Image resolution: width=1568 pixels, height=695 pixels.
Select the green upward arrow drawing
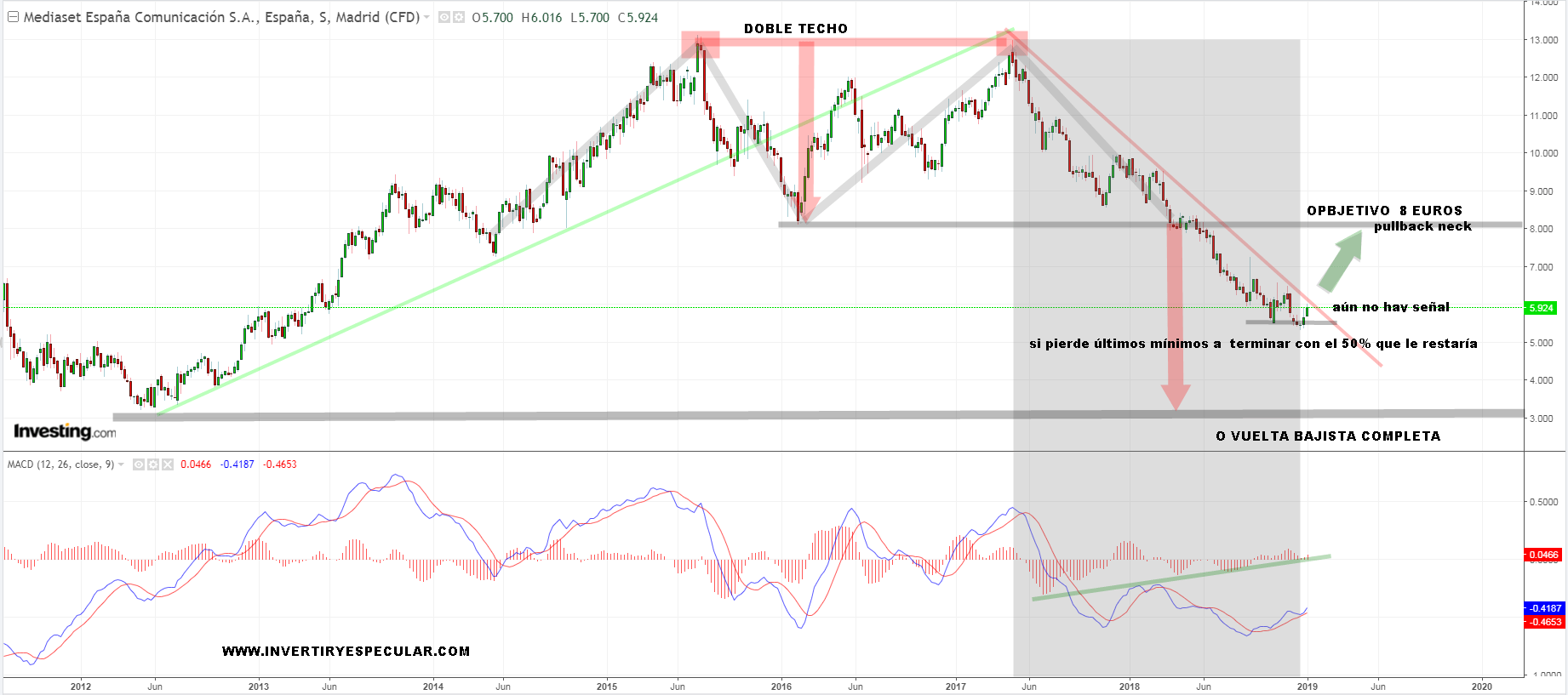coord(1341,262)
